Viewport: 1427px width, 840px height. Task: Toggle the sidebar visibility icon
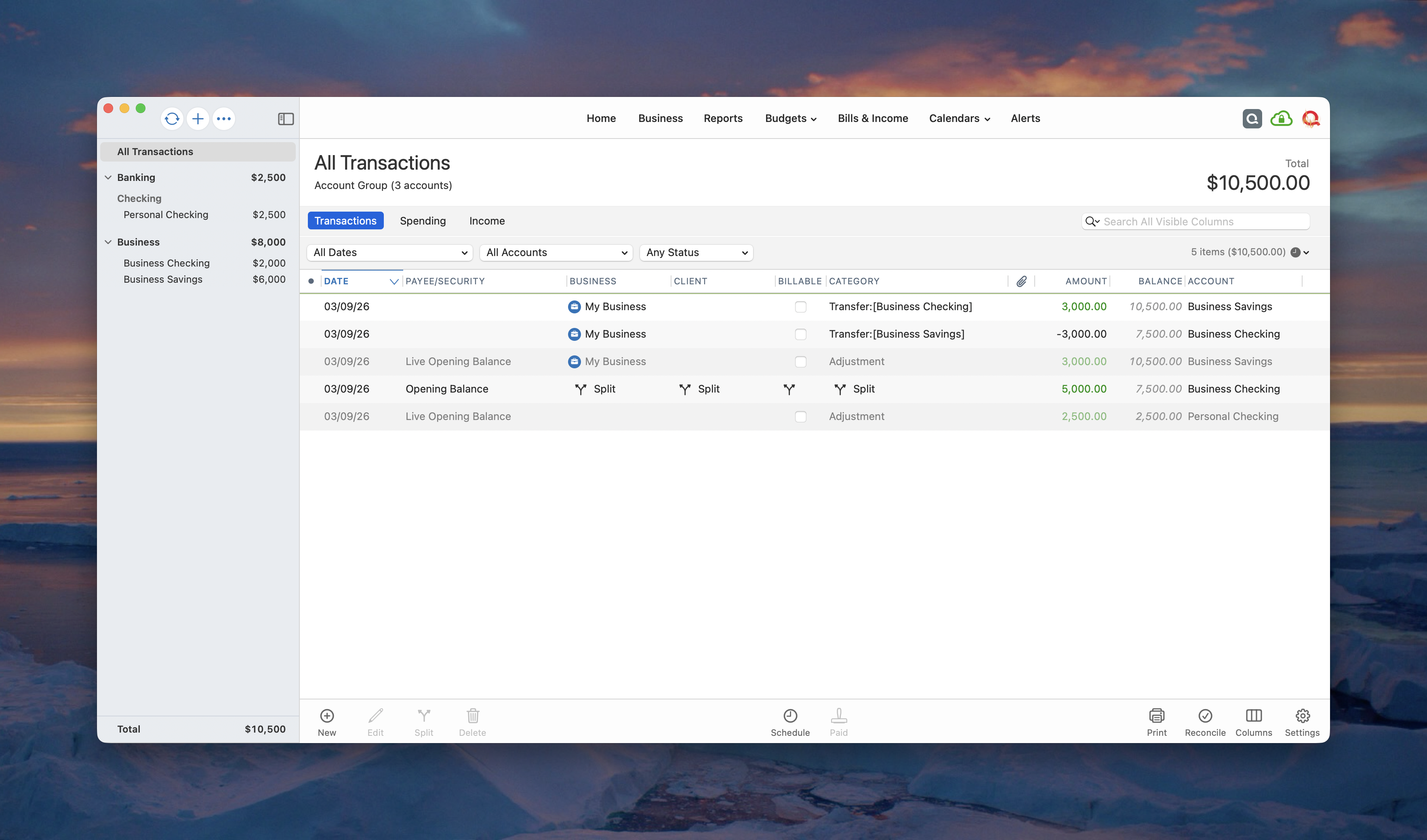[x=285, y=119]
